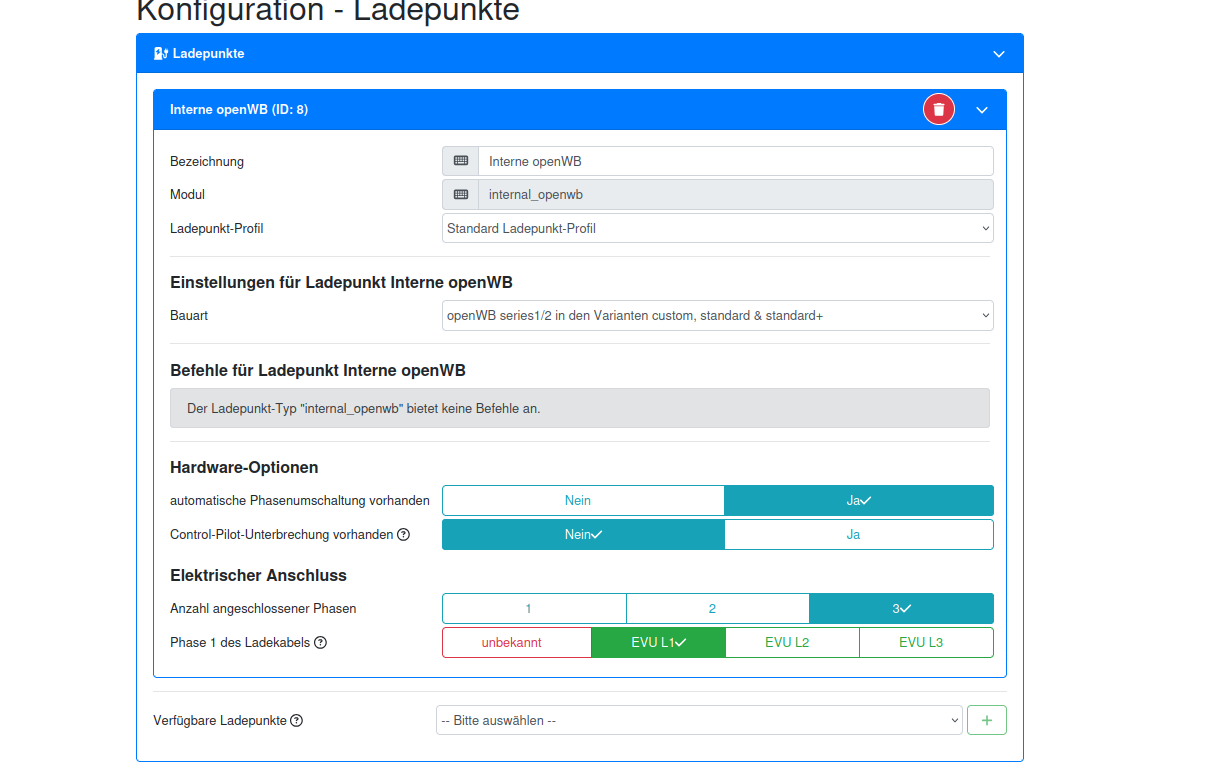Viewport: 1221px width, 765px height.
Task: Open help for Control-Pilot-Unterbrechung vorhanden
Action: click(x=403, y=535)
